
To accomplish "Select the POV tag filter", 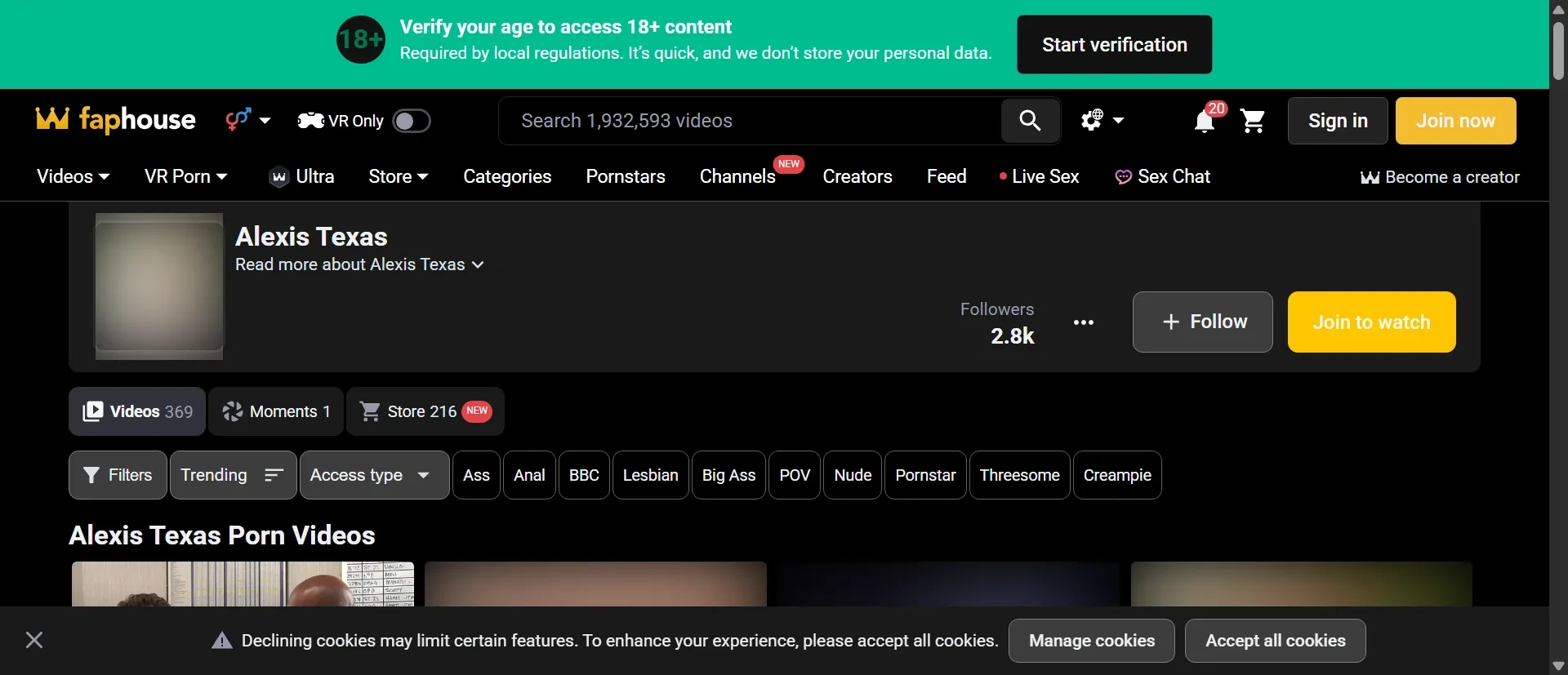I will coord(795,475).
